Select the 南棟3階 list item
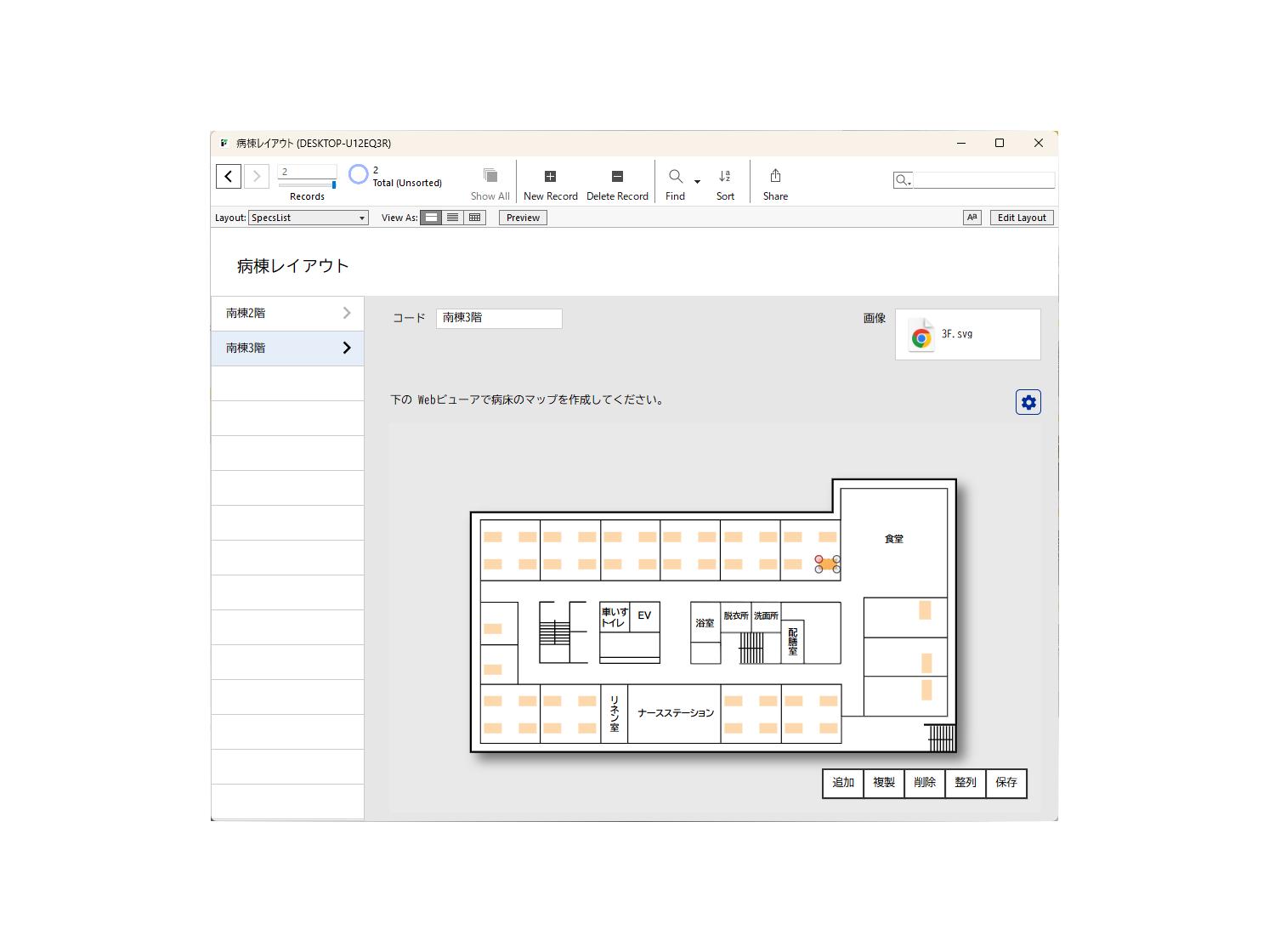 pyautogui.click(x=287, y=348)
